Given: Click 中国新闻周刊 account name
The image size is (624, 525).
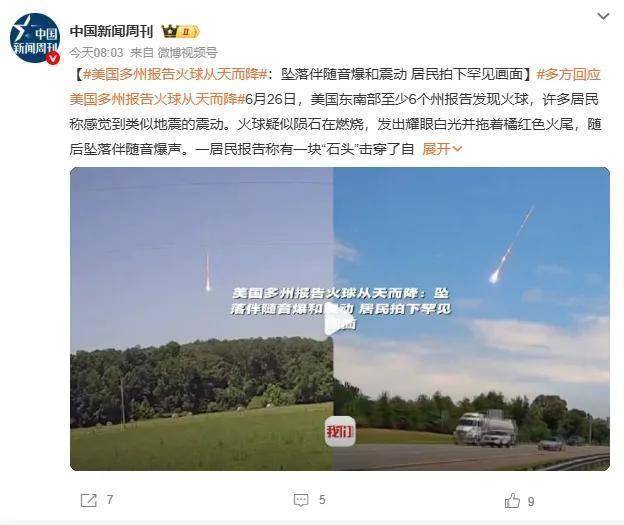Looking at the screenshot, I should pyautogui.click(x=111, y=31).
